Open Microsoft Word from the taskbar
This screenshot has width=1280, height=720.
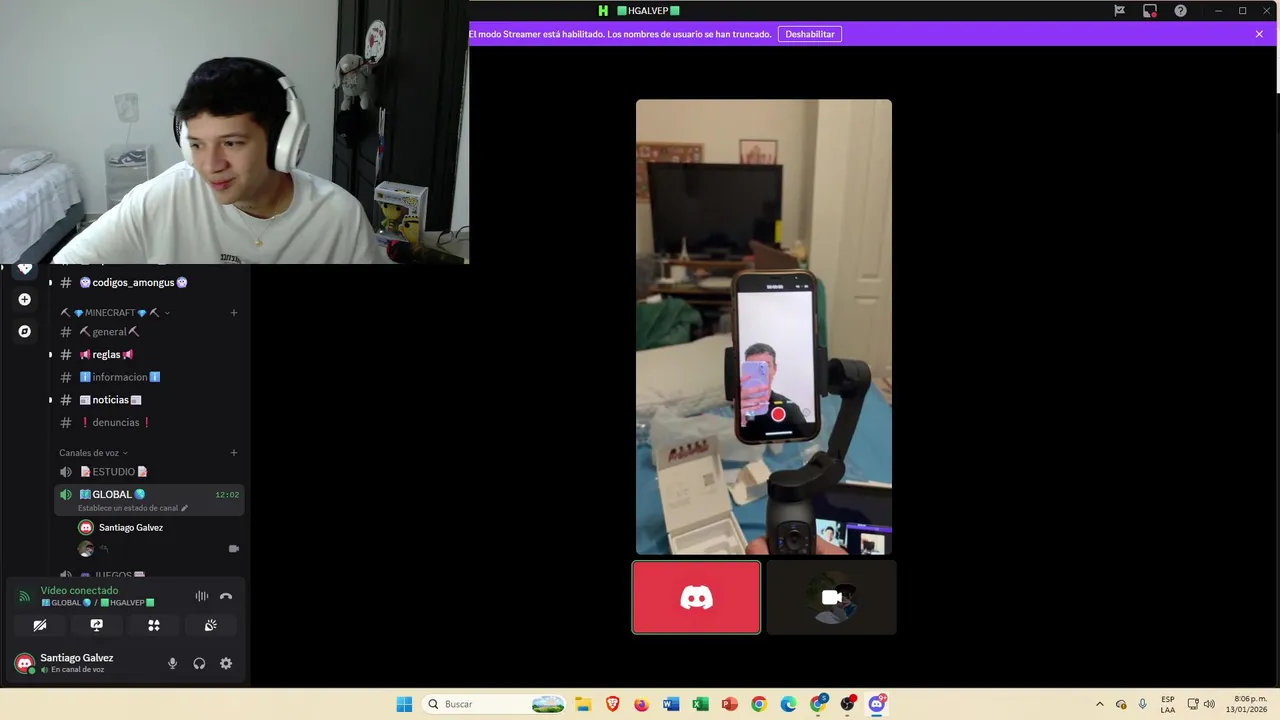coord(671,704)
